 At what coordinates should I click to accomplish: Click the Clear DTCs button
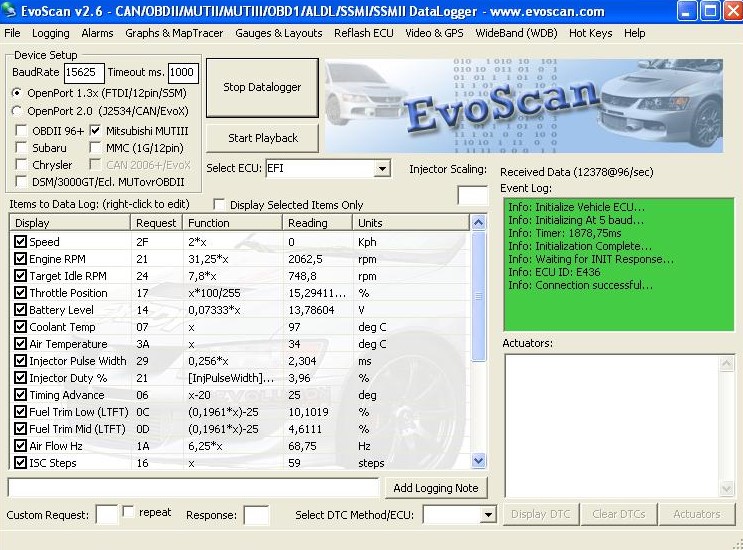click(618, 514)
